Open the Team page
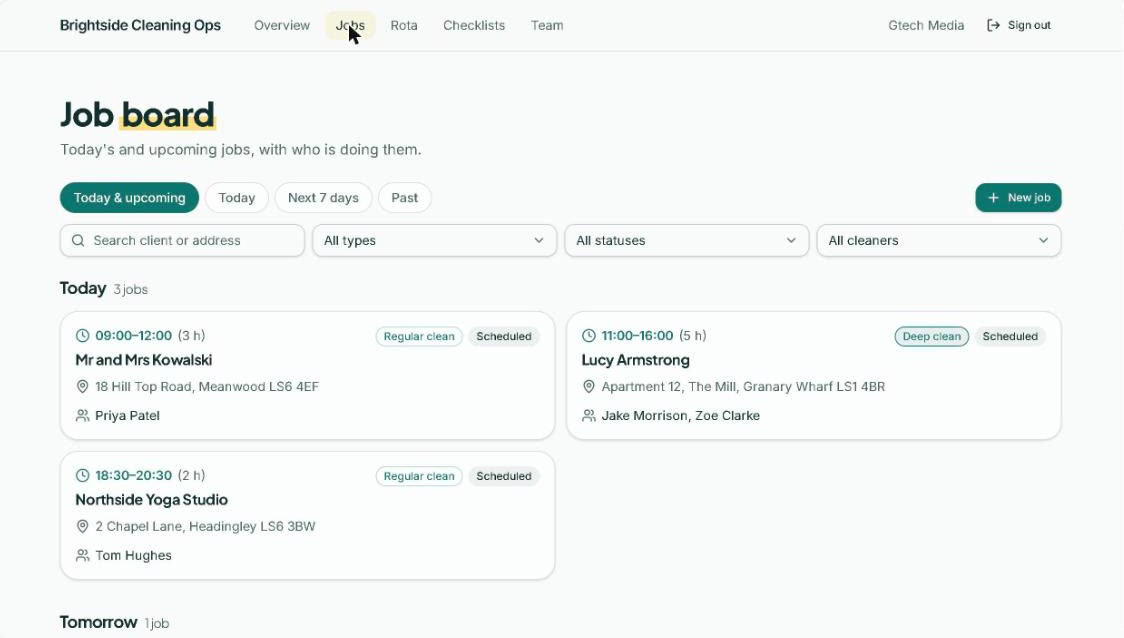This screenshot has height=638, width=1124. (x=547, y=25)
